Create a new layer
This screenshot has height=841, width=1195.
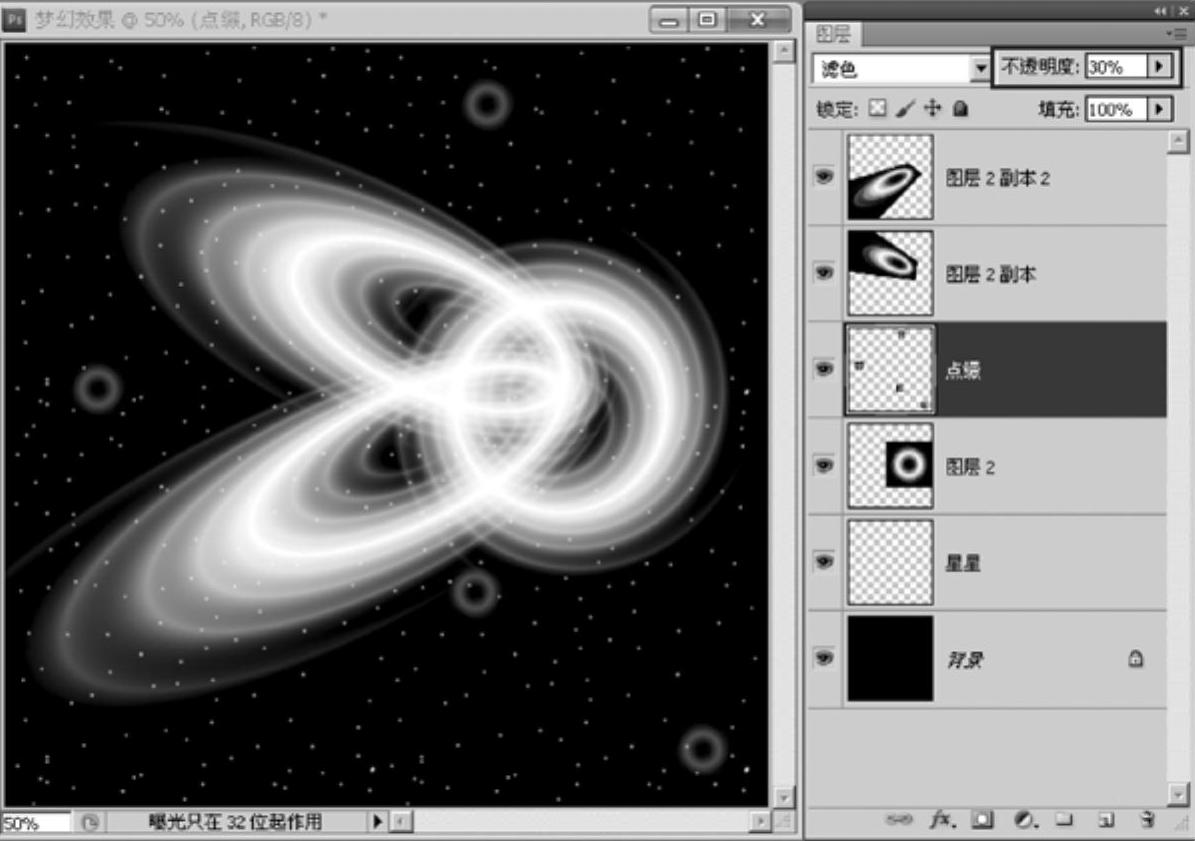(x=1106, y=820)
